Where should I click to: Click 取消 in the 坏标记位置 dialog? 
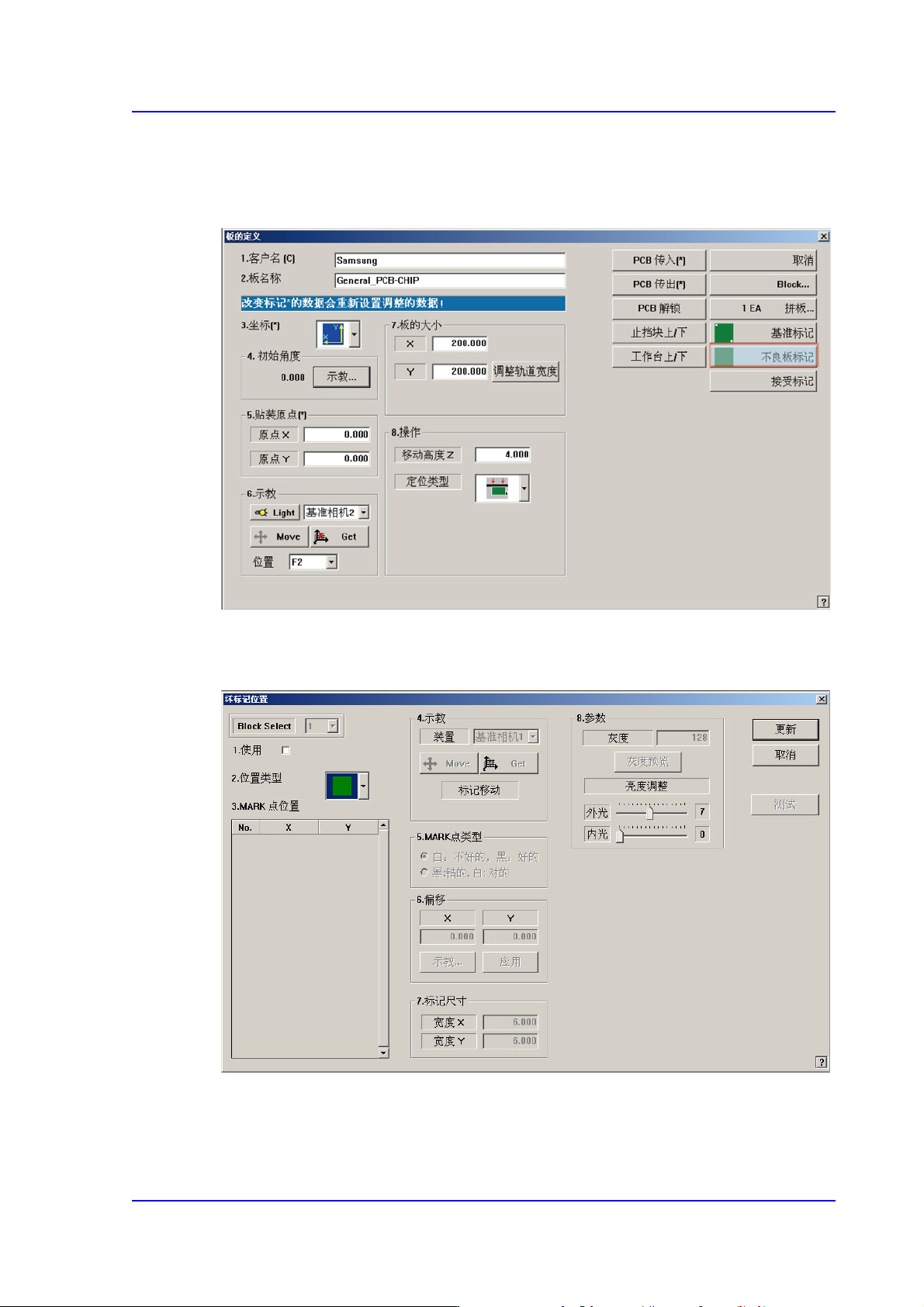tap(785, 755)
